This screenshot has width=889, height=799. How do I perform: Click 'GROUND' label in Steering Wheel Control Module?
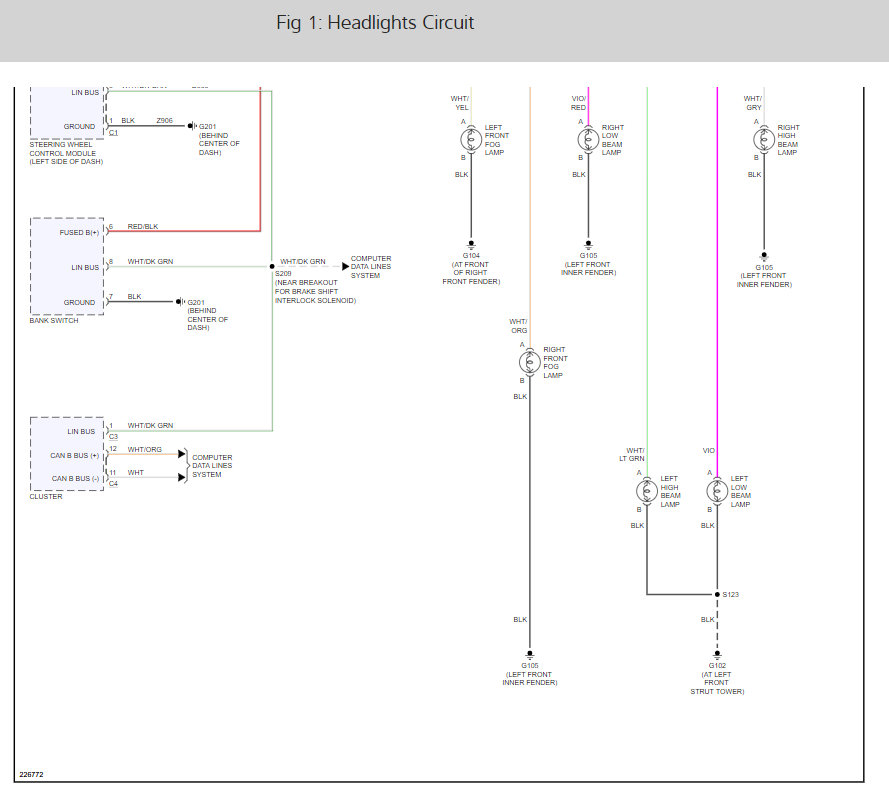click(x=79, y=126)
